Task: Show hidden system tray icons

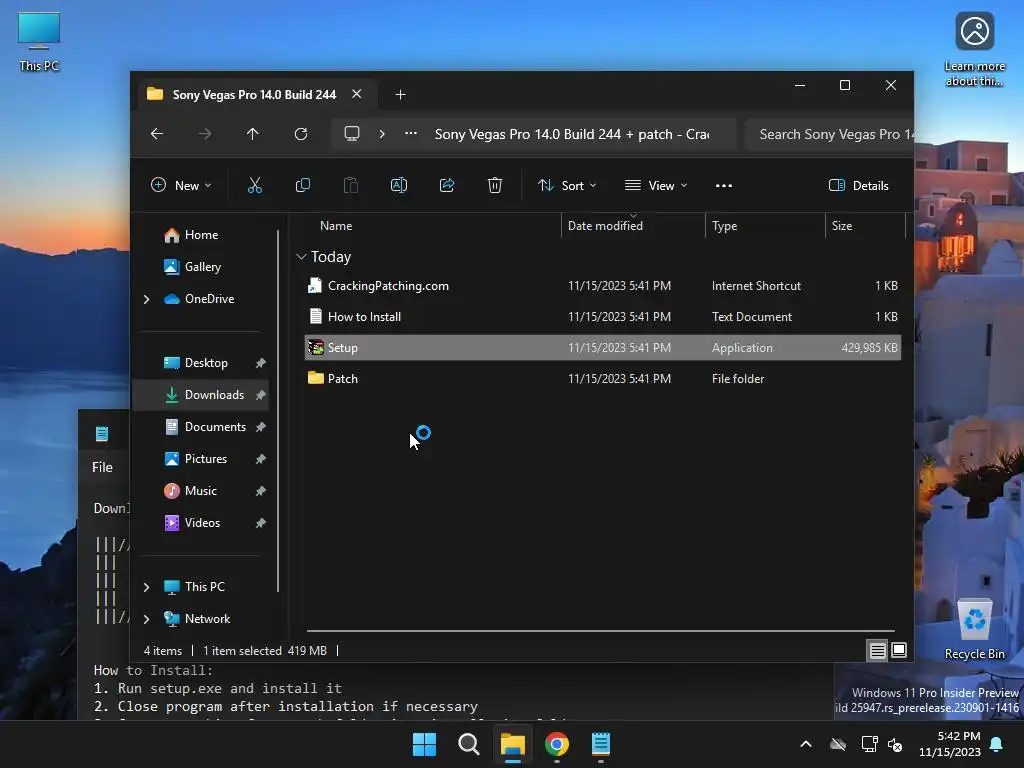Action: (x=806, y=744)
